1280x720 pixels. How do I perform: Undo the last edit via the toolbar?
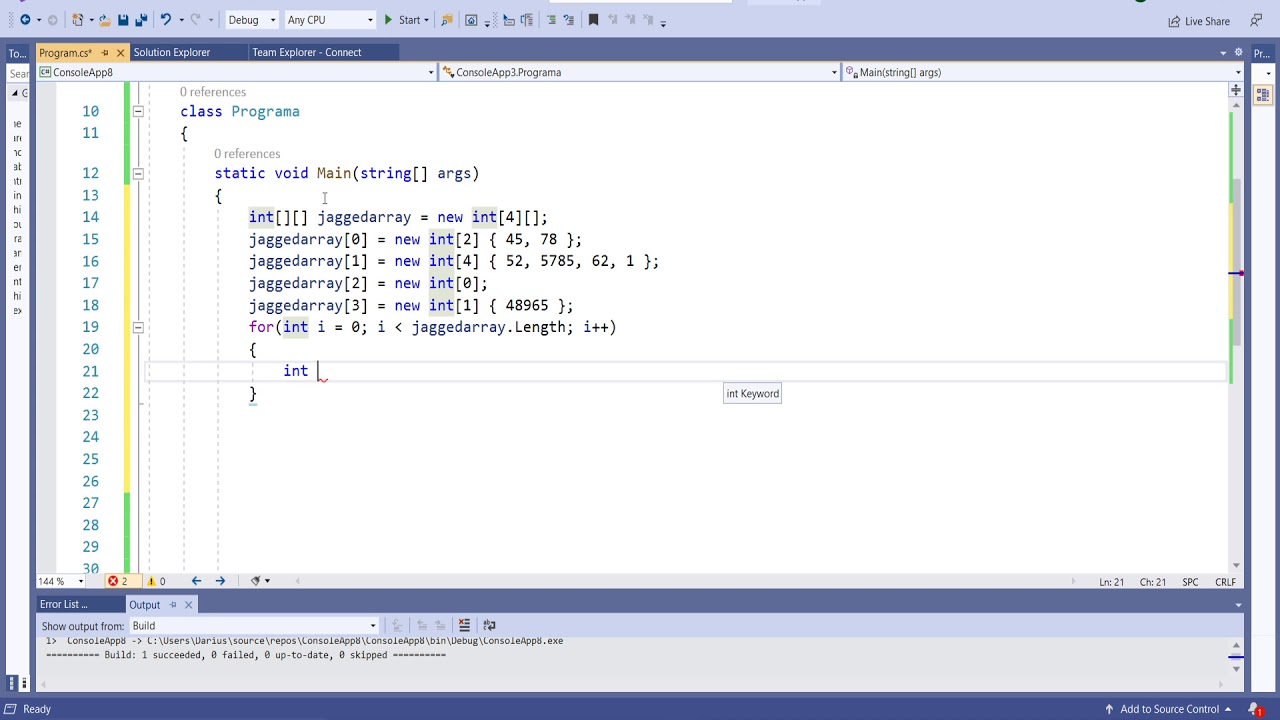[x=166, y=20]
